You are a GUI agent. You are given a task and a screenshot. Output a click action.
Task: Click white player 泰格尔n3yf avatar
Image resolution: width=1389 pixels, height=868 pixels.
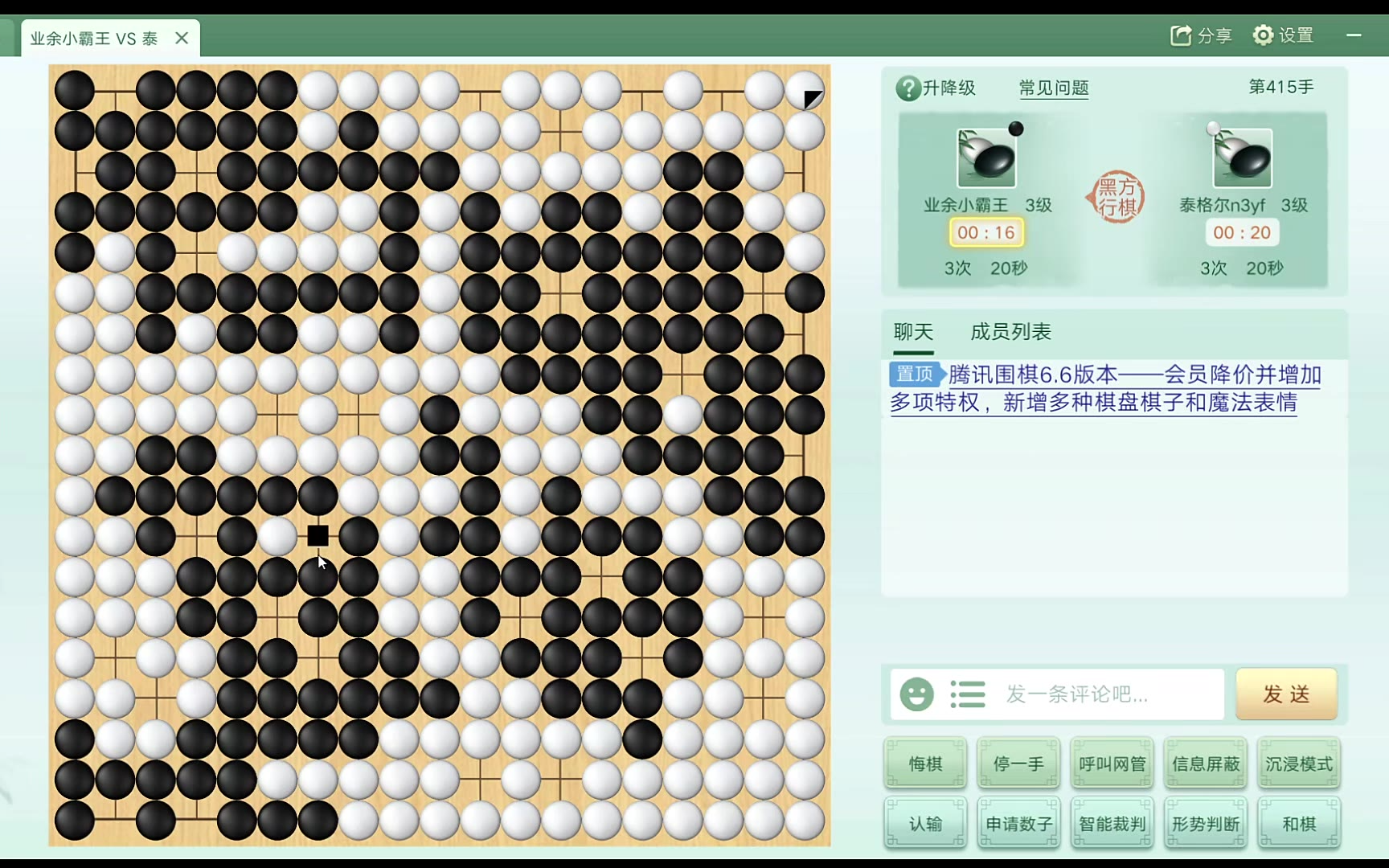click(x=1242, y=158)
